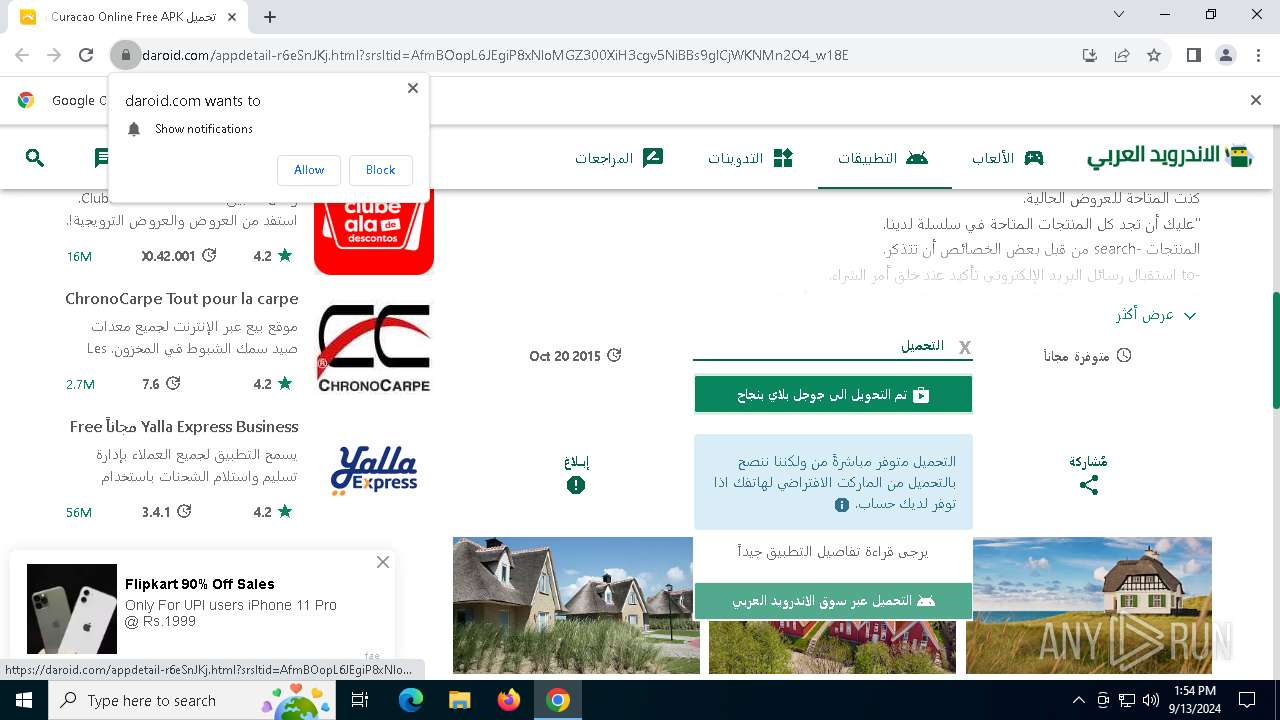Click Windows taskbar search box
This screenshot has width=1280, height=720.
pos(190,700)
